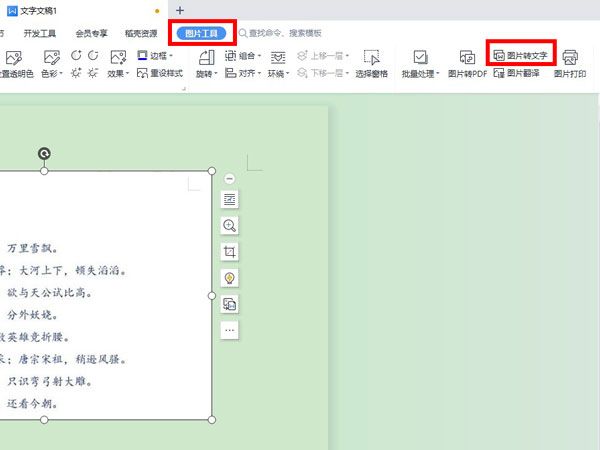The image size is (600, 450).
Task: Click the lightbulb icon beside the picture
Action: point(230,278)
